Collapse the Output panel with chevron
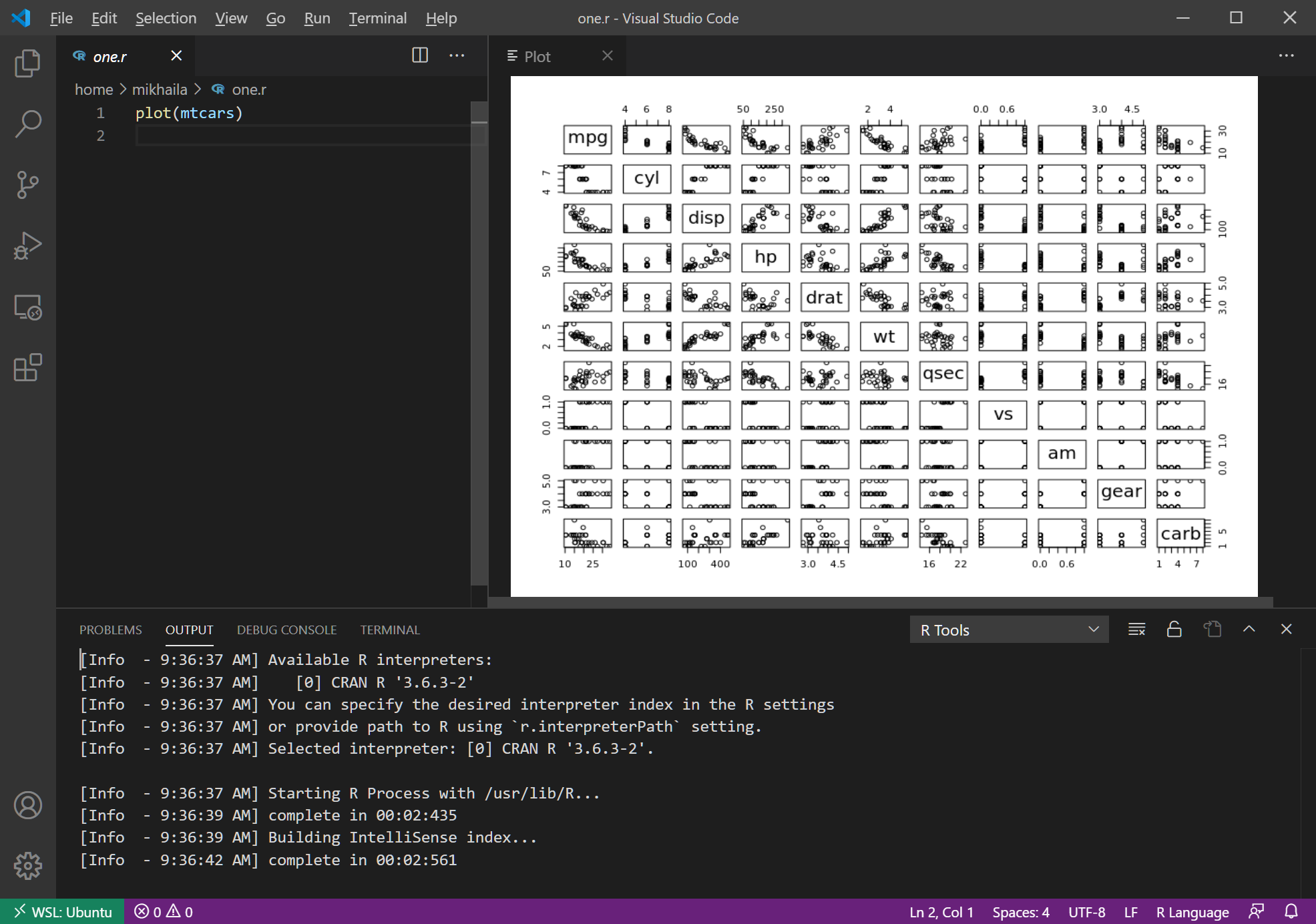 [1248, 629]
